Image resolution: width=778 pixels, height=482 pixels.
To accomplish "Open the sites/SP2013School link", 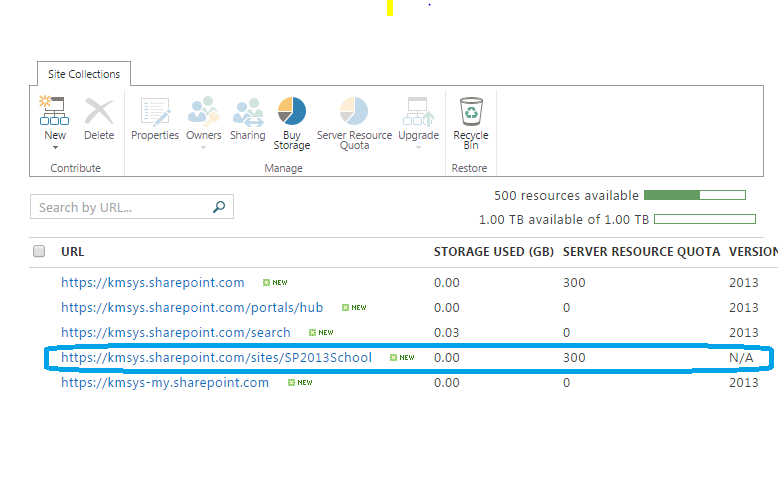I will [x=216, y=357].
